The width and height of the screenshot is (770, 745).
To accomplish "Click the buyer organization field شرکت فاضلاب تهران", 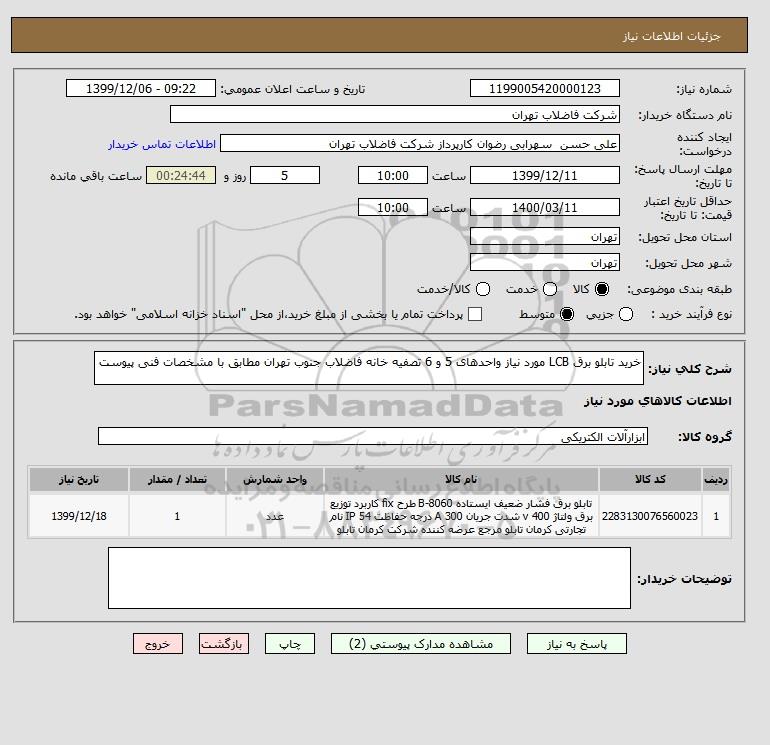I will click(395, 114).
